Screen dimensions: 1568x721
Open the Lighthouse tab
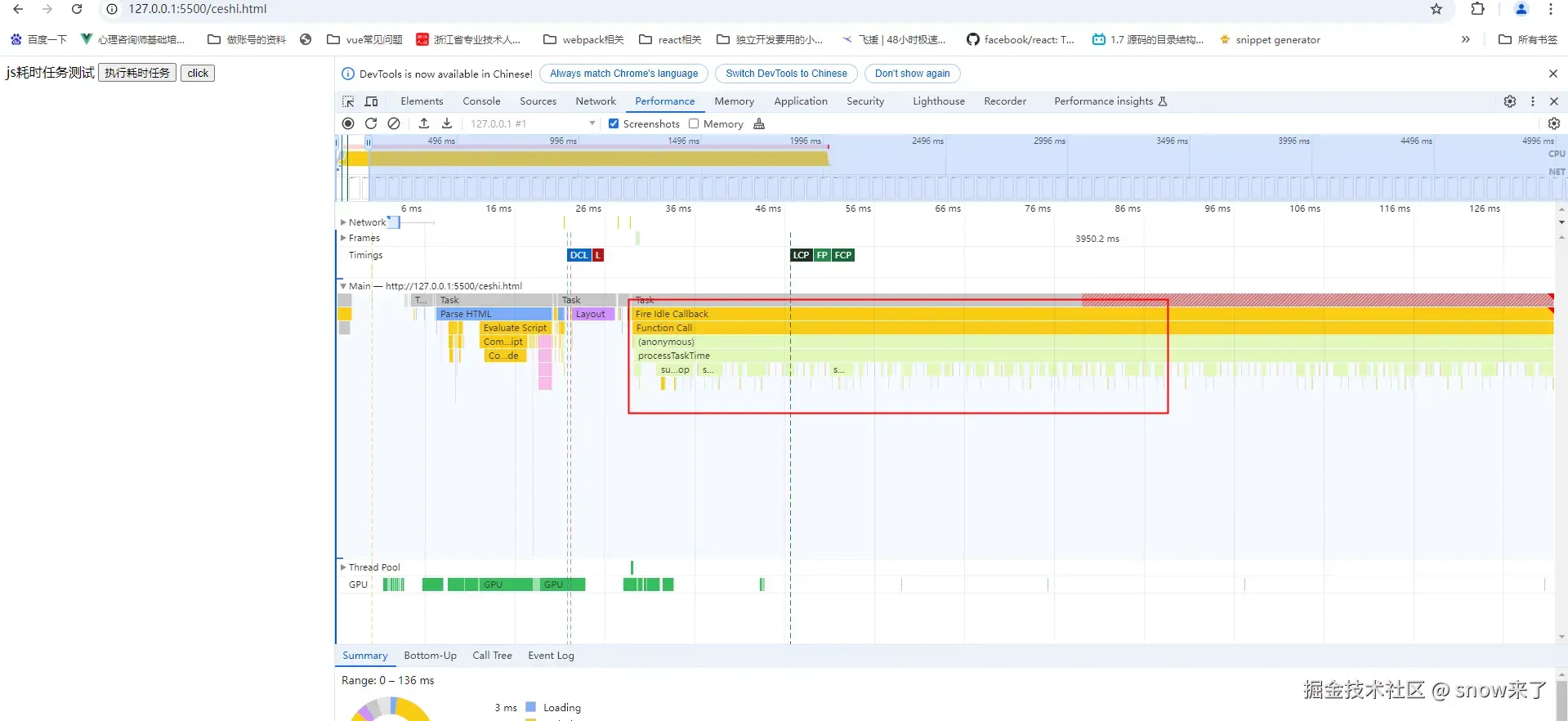coord(938,101)
